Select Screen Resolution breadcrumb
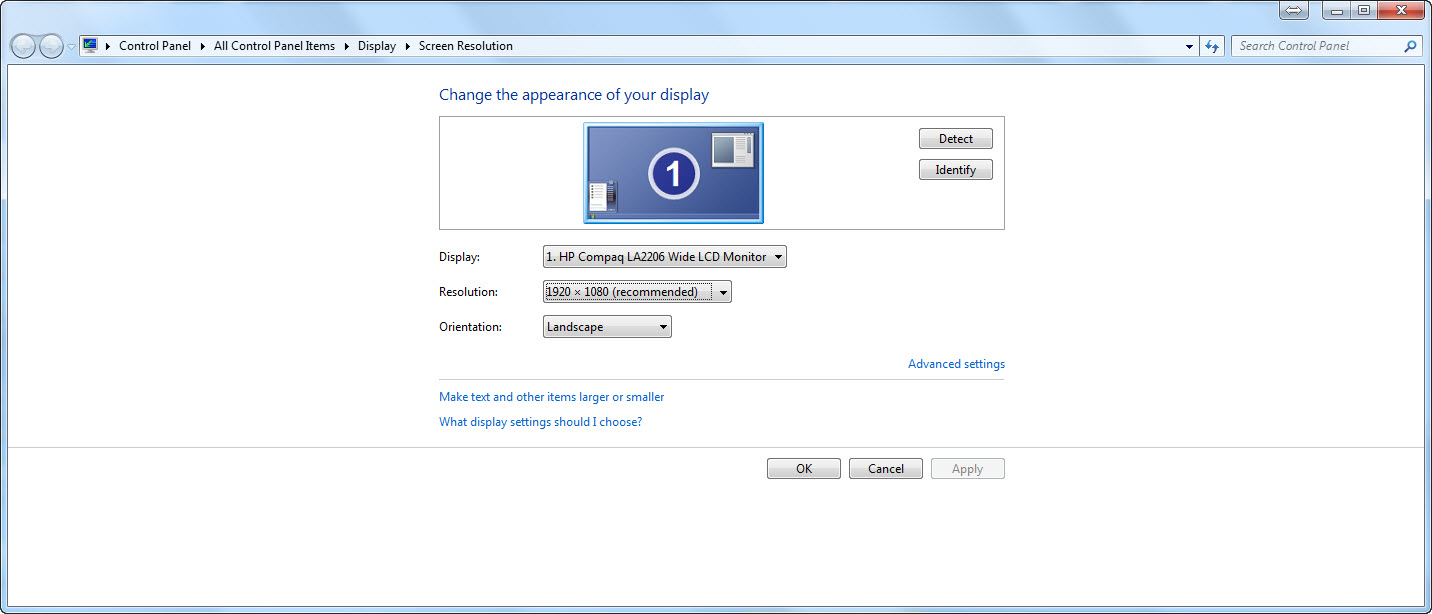The width and height of the screenshot is (1432, 614). (466, 46)
